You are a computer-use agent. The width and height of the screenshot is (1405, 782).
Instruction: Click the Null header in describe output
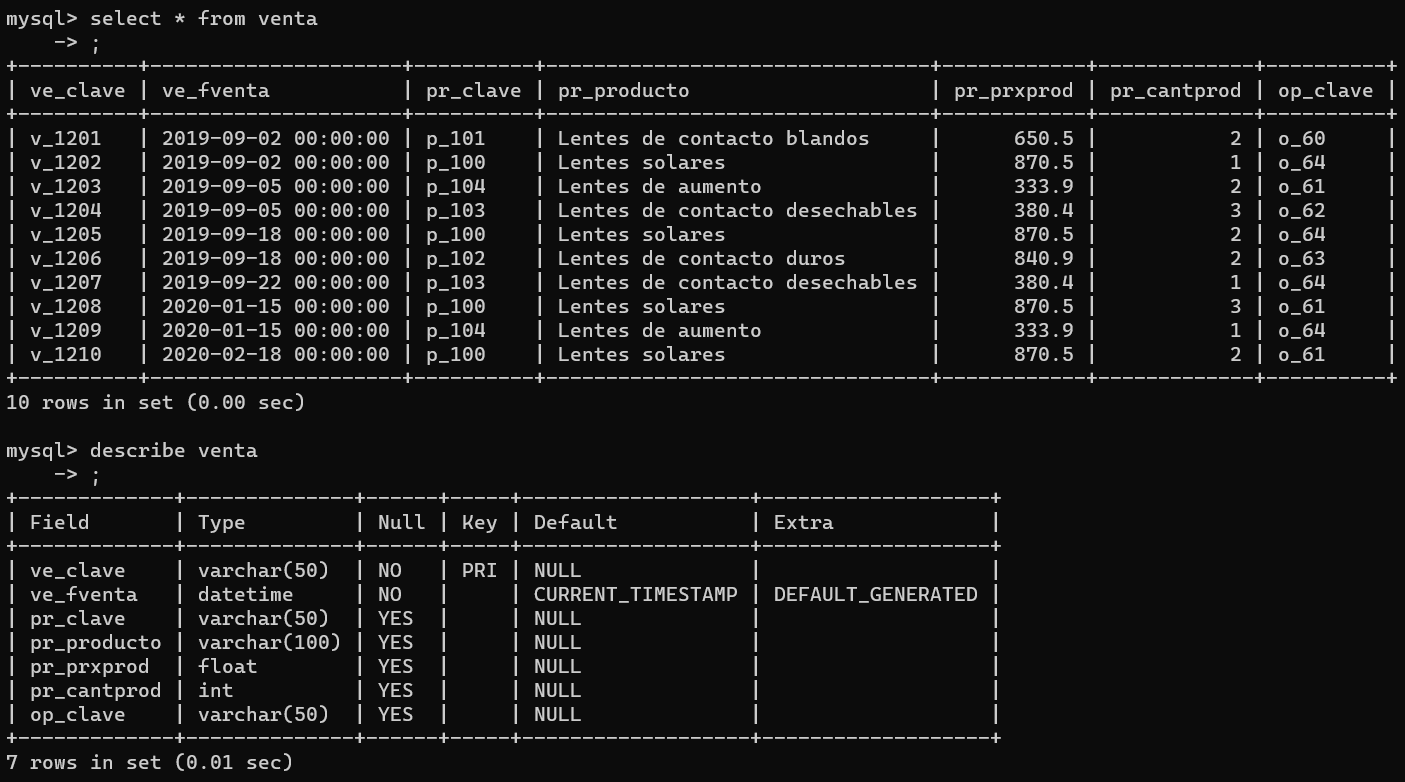402,523
